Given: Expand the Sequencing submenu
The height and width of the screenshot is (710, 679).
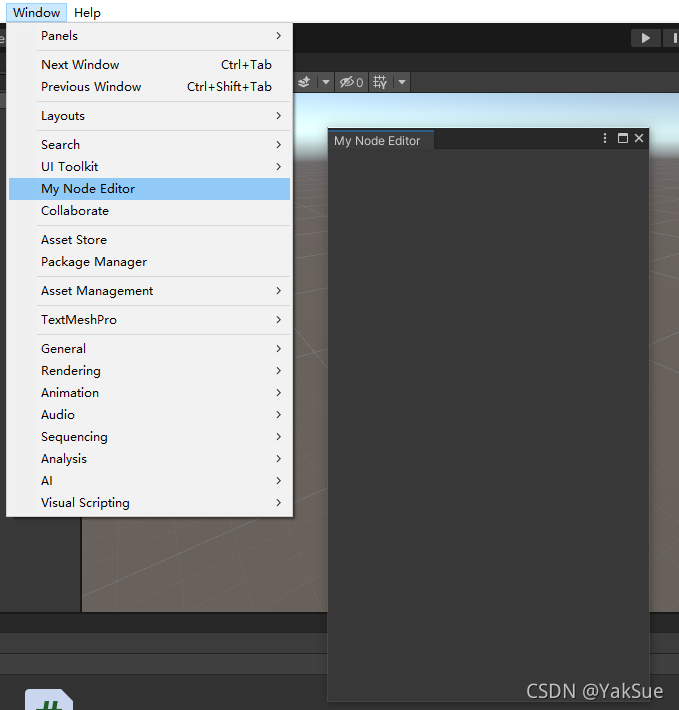Looking at the screenshot, I should point(149,437).
